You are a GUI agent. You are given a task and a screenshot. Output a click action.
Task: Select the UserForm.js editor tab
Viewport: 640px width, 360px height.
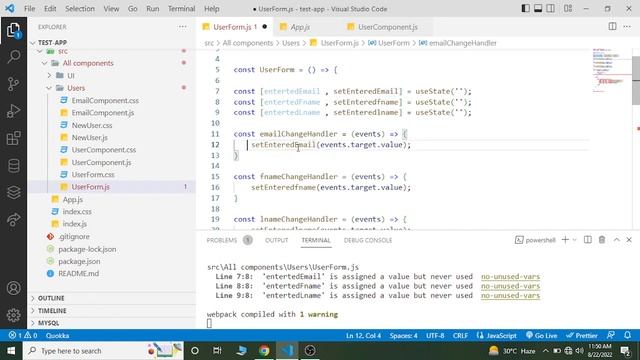(235, 27)
